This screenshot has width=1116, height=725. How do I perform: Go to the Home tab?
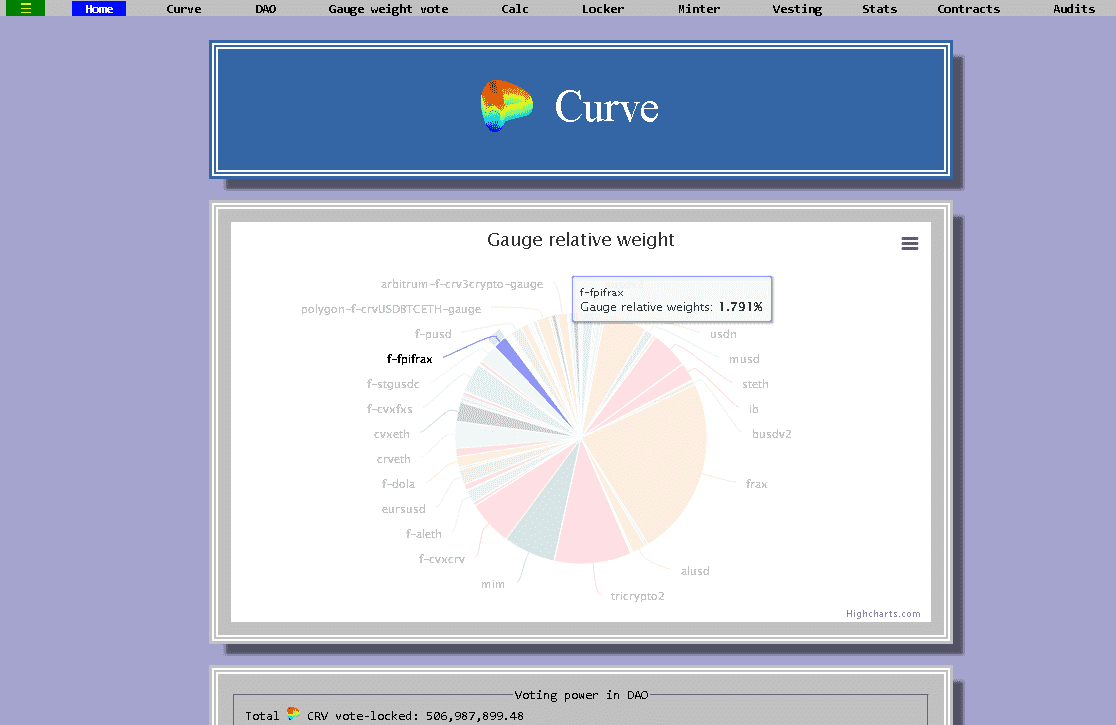99,9
